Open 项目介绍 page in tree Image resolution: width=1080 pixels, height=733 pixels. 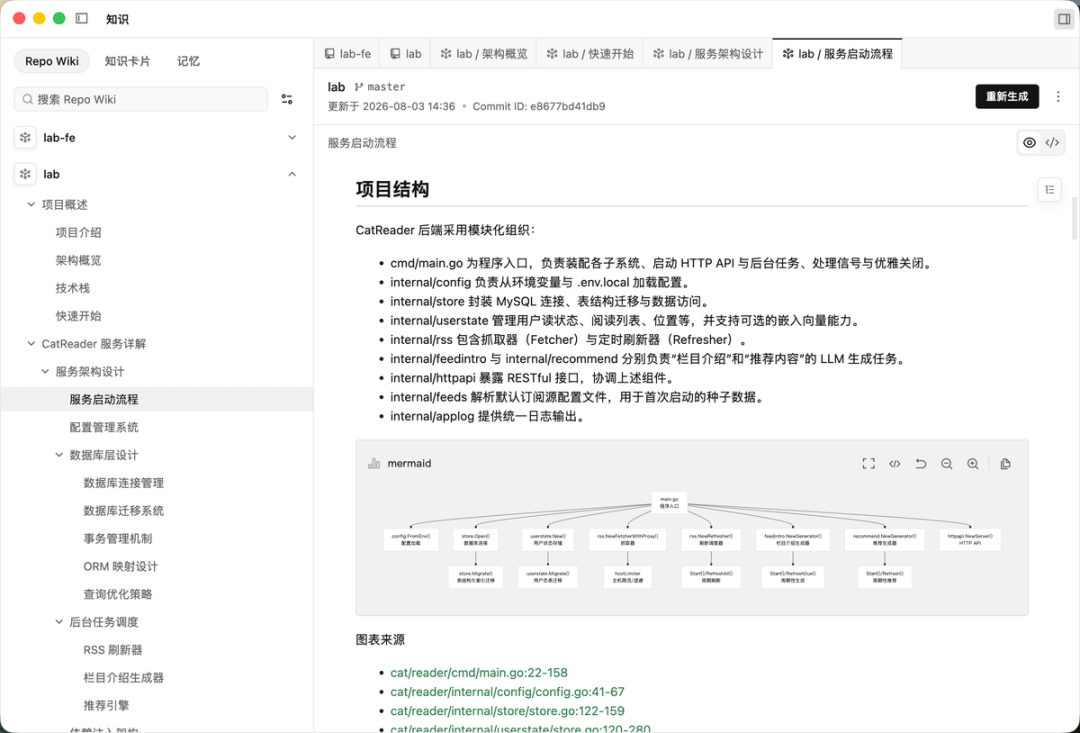point(79,232)
